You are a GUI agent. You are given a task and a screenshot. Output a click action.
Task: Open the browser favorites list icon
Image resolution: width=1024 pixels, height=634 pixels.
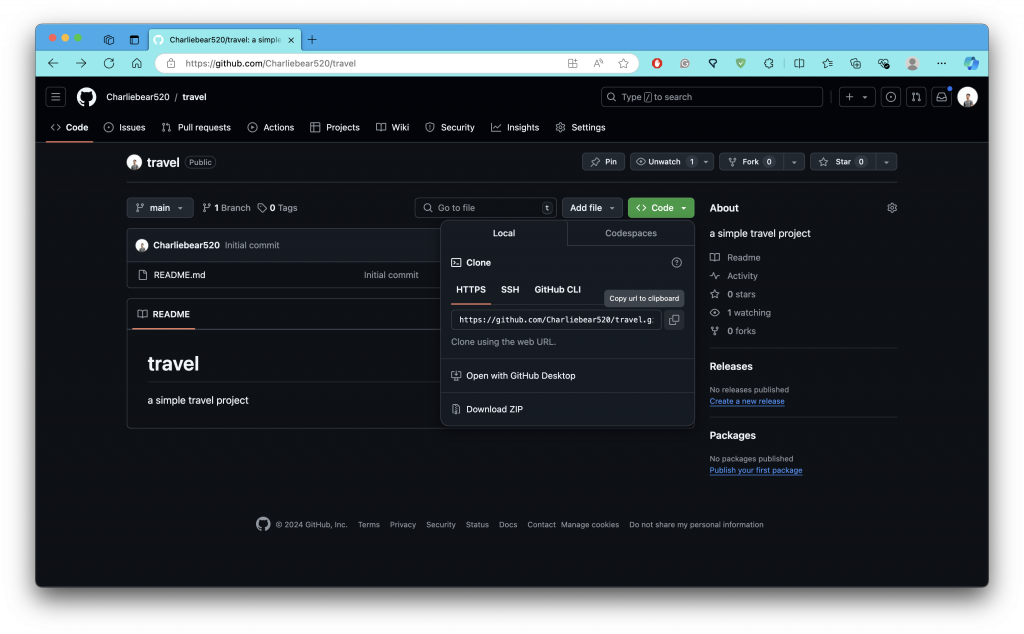pyautogui.click(x=827, y=63)
